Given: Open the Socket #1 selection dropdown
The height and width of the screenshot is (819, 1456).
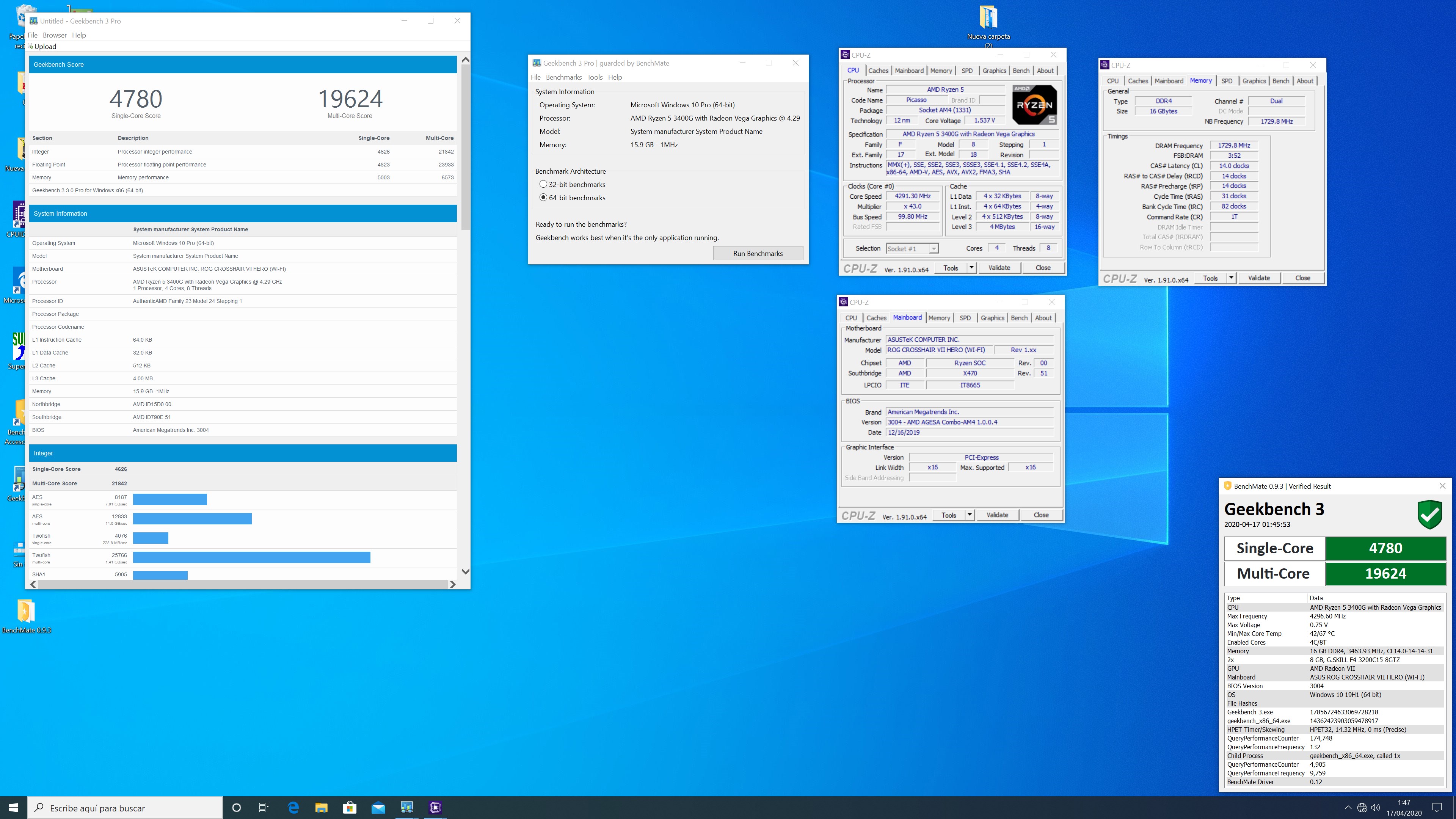Looking at the screenshot, I should click(x=933, y=249).
